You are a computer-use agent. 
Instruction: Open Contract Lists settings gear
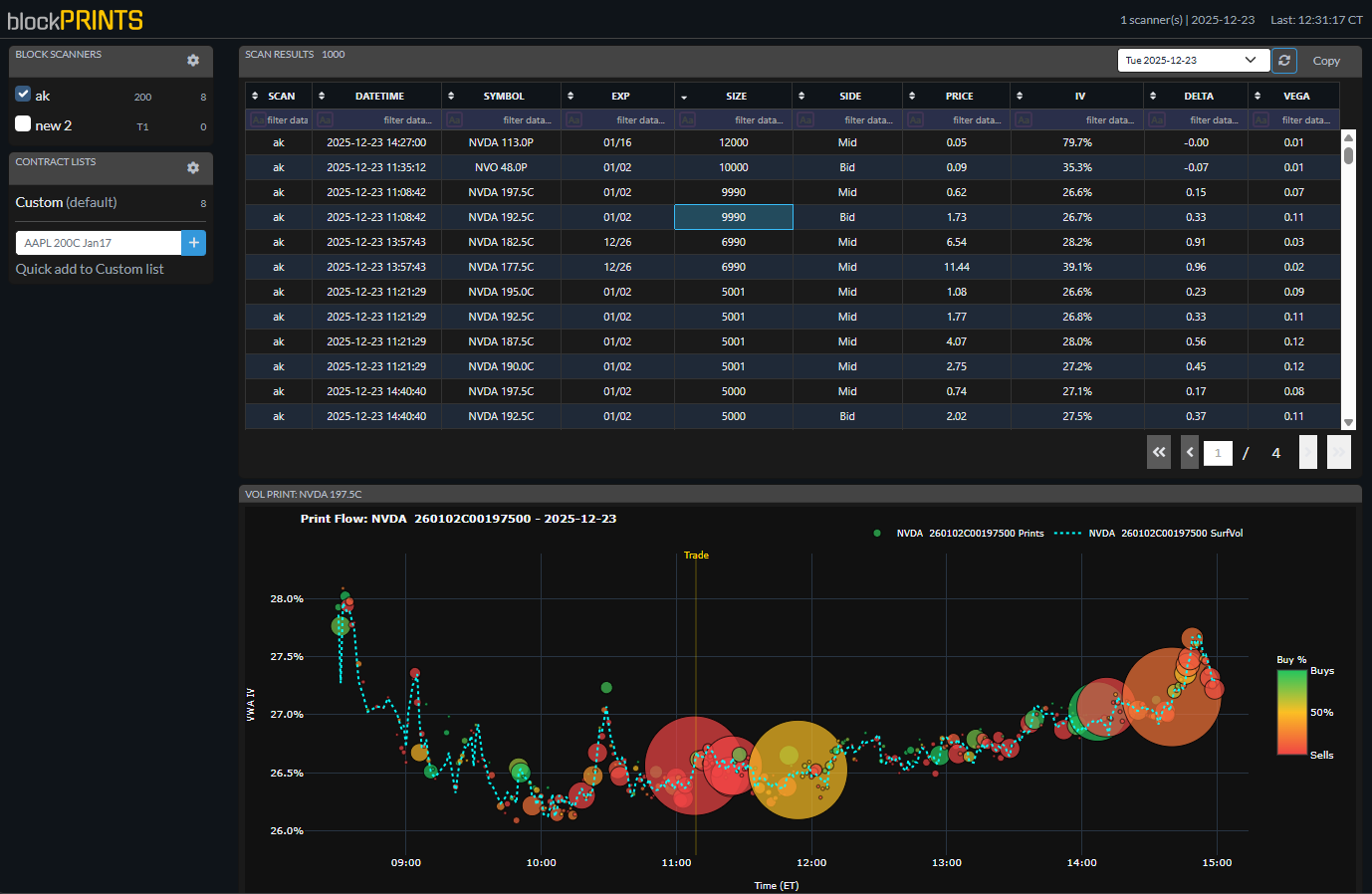click(193, 168)
